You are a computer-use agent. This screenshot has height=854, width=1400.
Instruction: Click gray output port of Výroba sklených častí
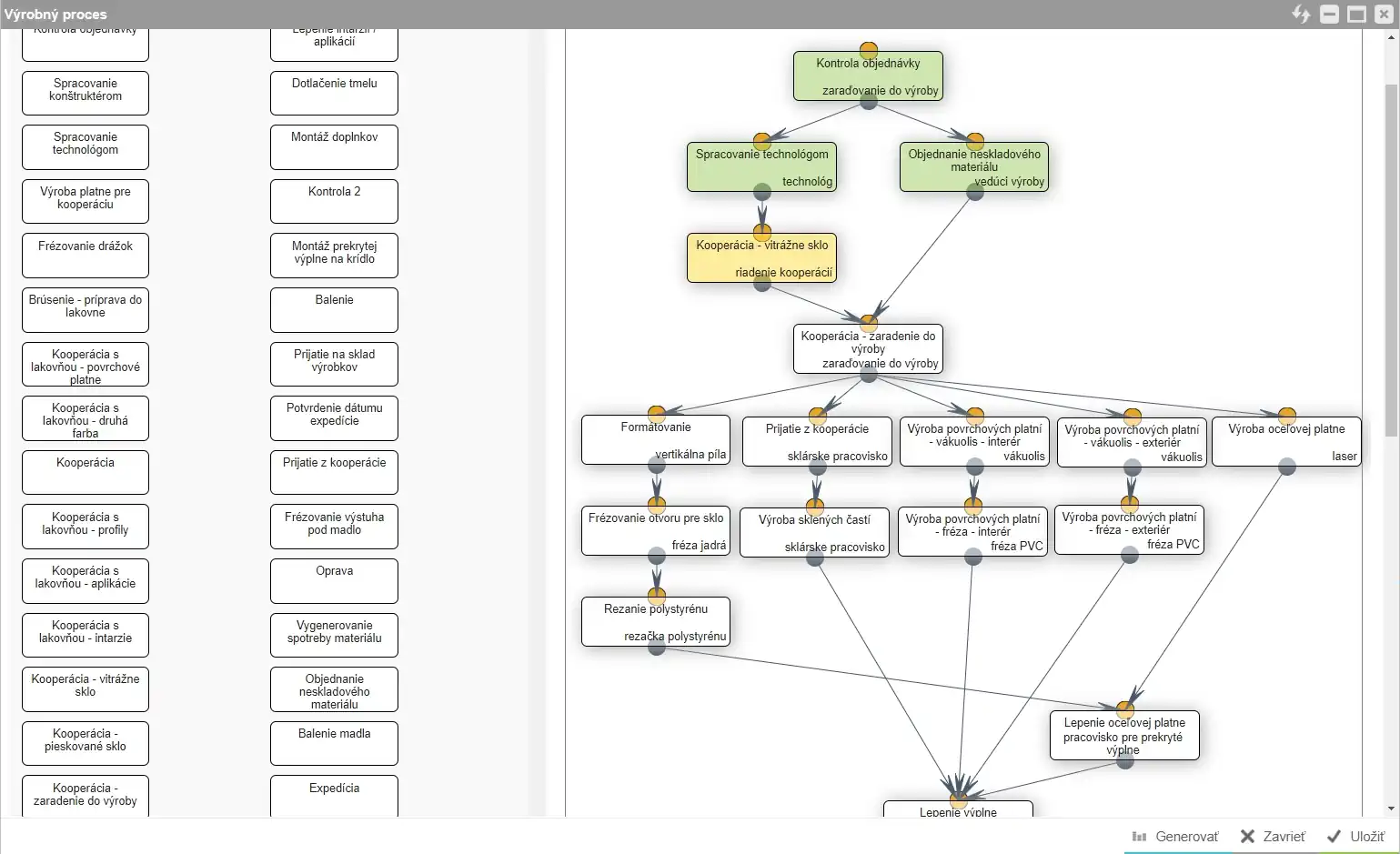[815, 558]
